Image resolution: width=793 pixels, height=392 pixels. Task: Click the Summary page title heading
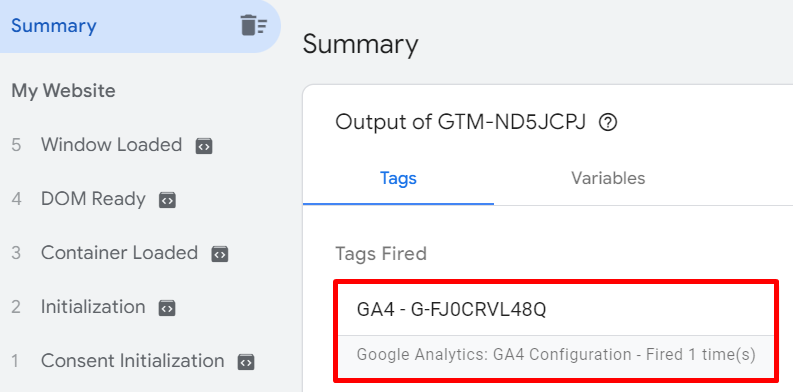(360, 45)
